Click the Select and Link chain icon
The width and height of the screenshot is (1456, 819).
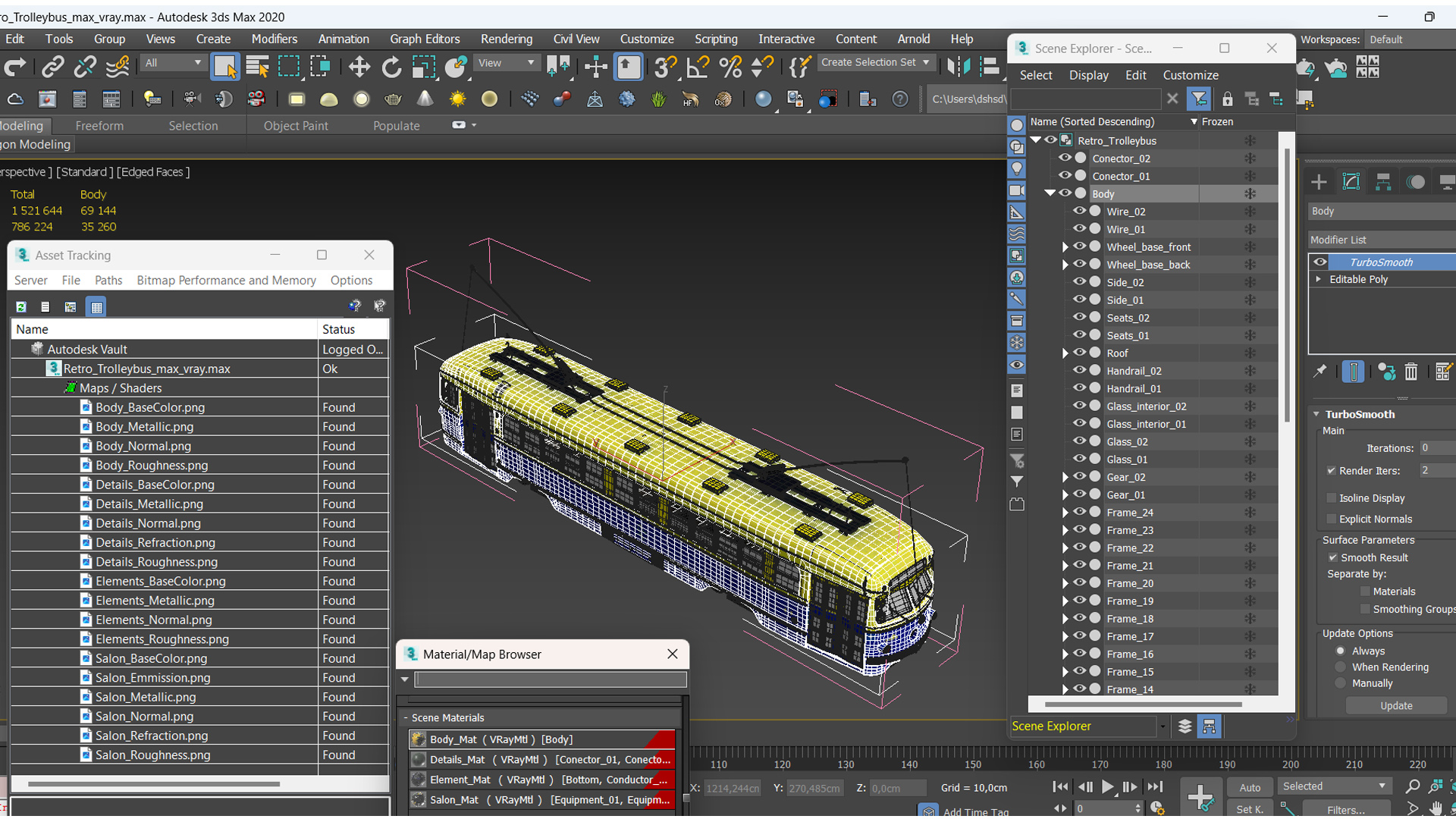click(52, 67)
